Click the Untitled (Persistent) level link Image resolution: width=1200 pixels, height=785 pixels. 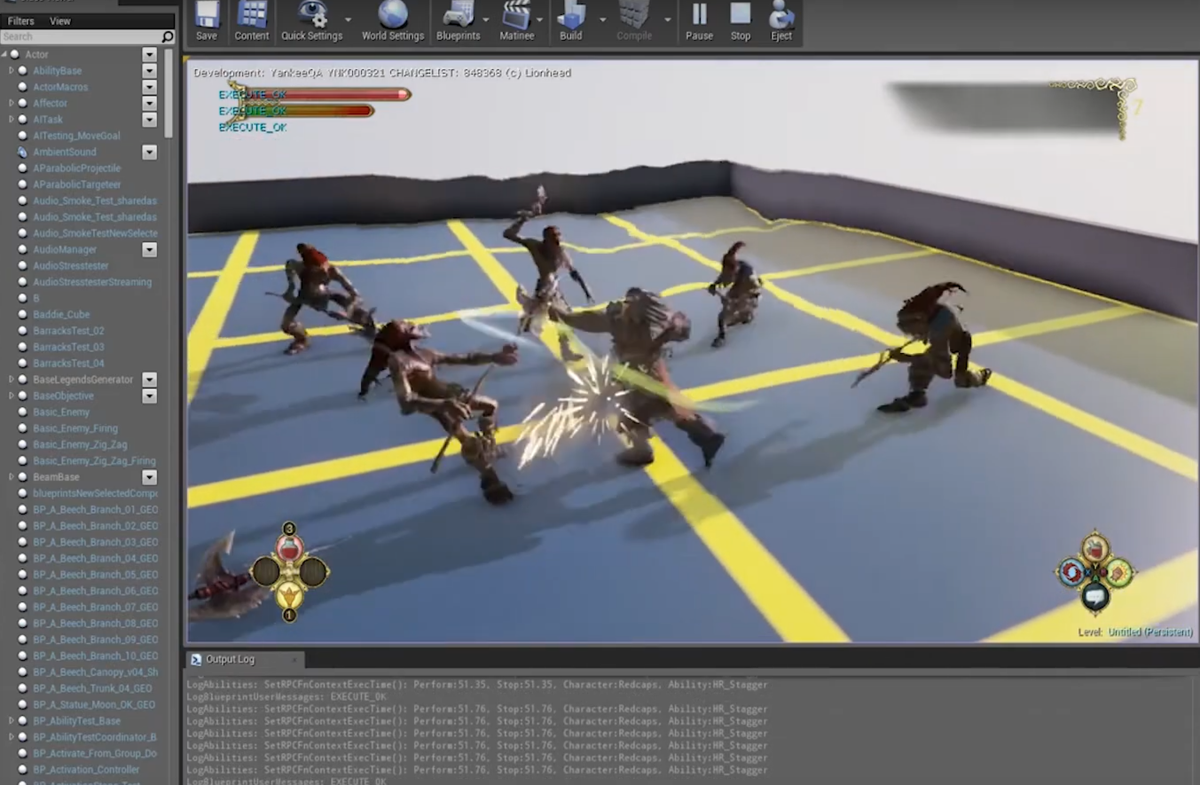tap(1149, 632)
